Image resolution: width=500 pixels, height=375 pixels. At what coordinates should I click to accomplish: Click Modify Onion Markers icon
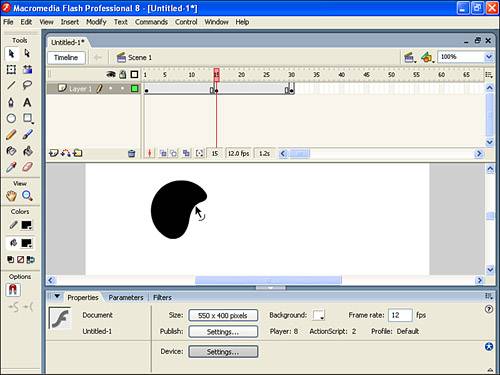pos(199,153)
